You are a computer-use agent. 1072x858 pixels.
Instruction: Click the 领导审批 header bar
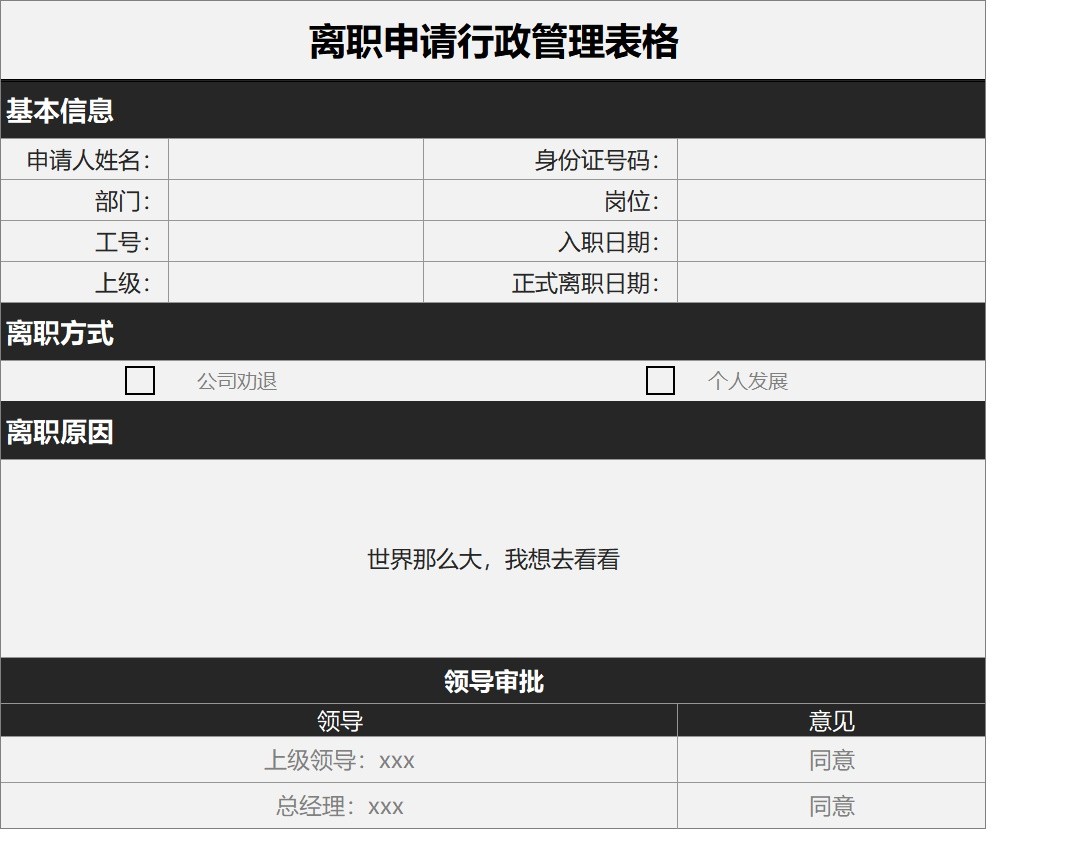tap(494, 679)
